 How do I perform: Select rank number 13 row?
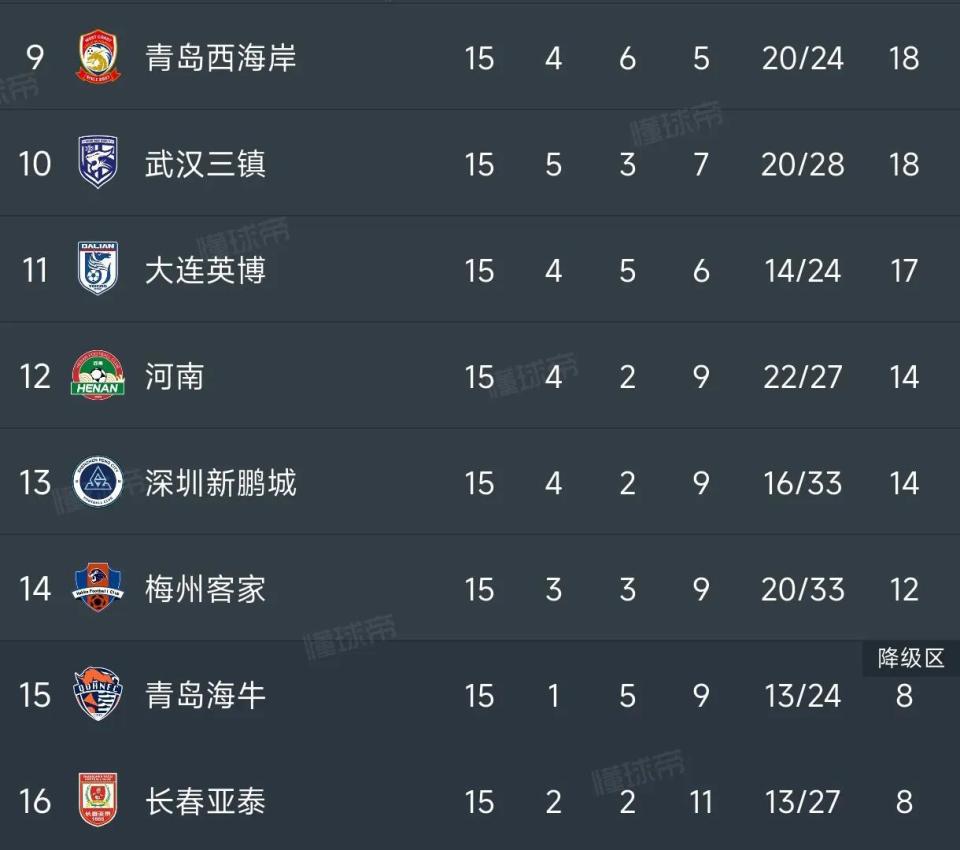[x=480, y=483]
